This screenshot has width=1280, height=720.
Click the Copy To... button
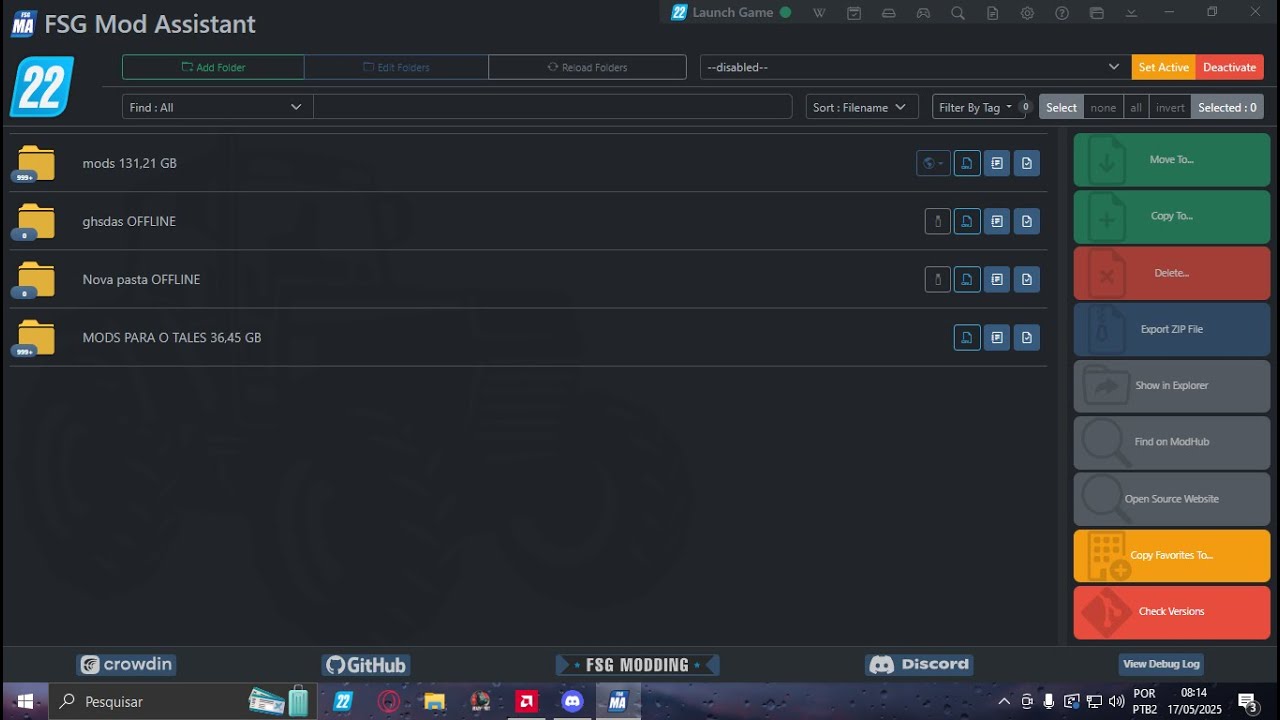[x=1172, y=216]
